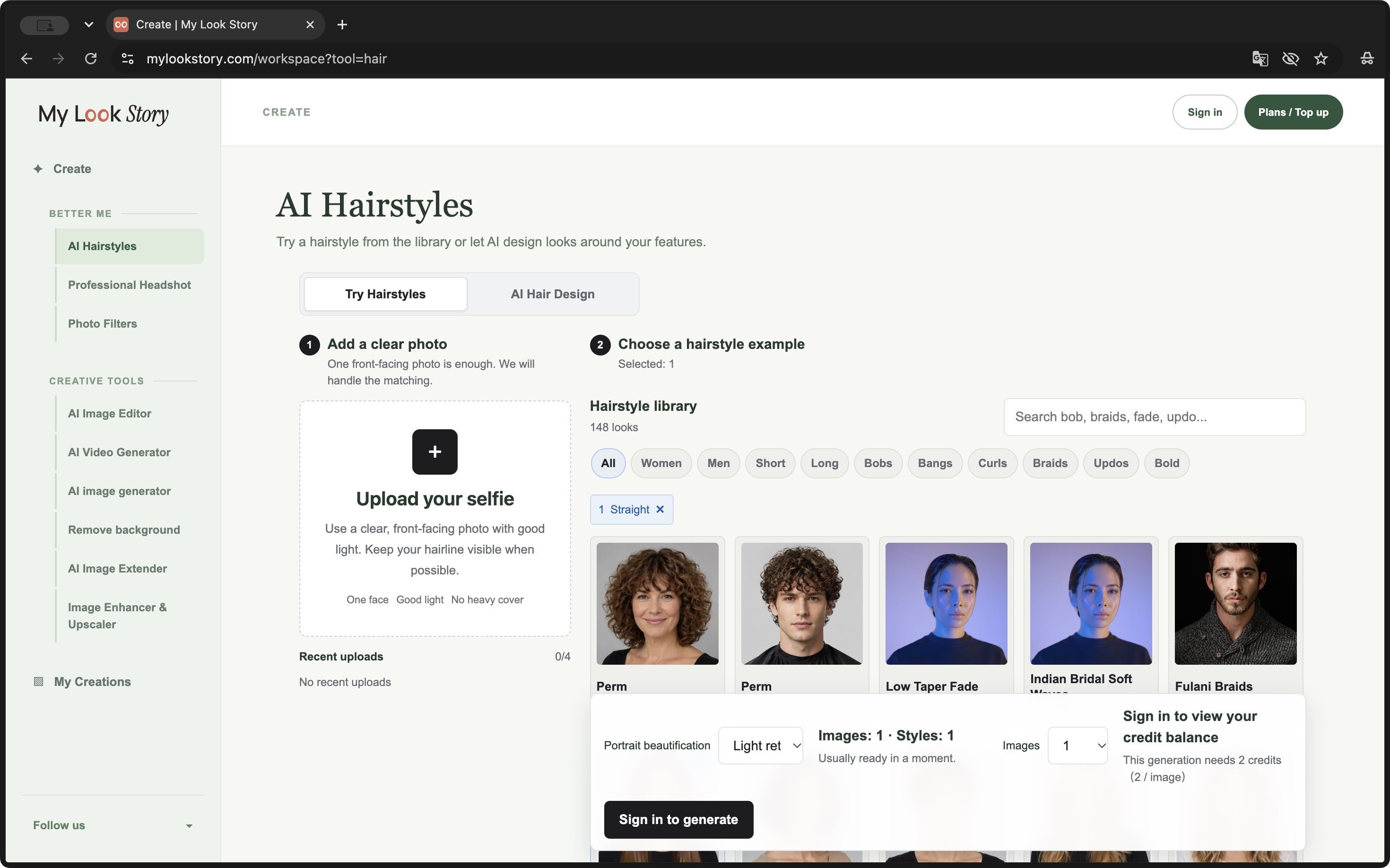Open Professional Headshot tool
The height and width of the screenshot is (868, 1390).
click(130, 286)
